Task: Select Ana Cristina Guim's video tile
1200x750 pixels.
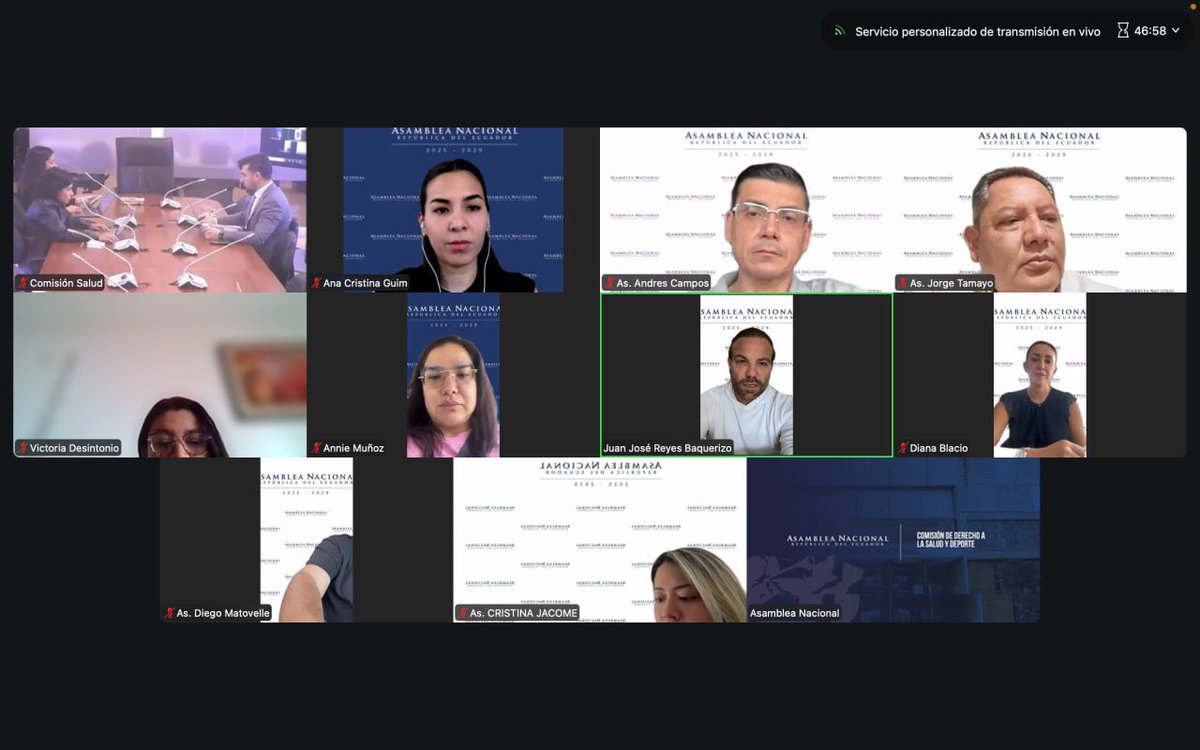Action: [x=453, y=210]
